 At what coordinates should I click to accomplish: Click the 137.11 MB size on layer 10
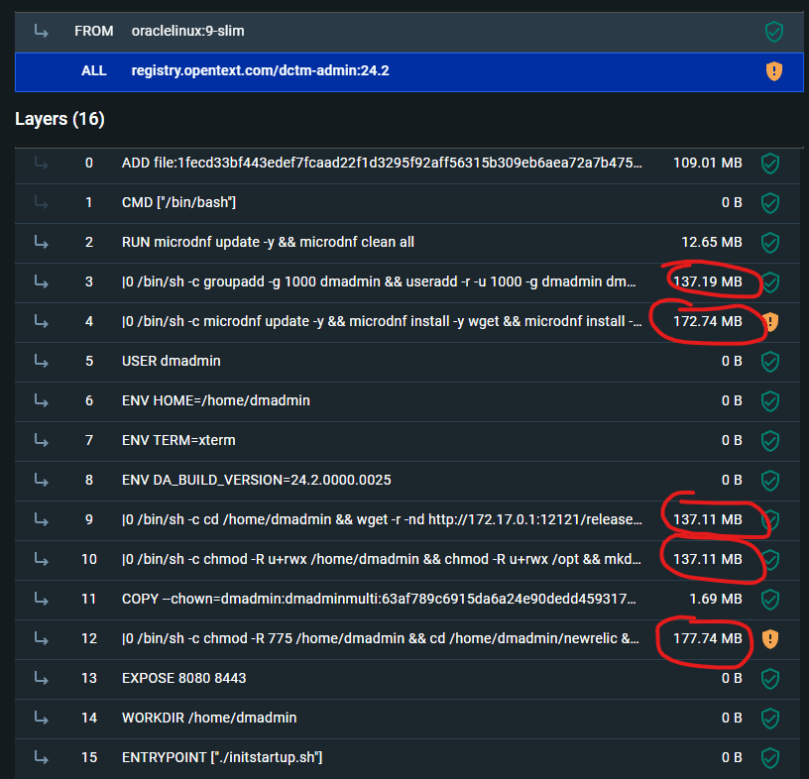click(707, 559)
